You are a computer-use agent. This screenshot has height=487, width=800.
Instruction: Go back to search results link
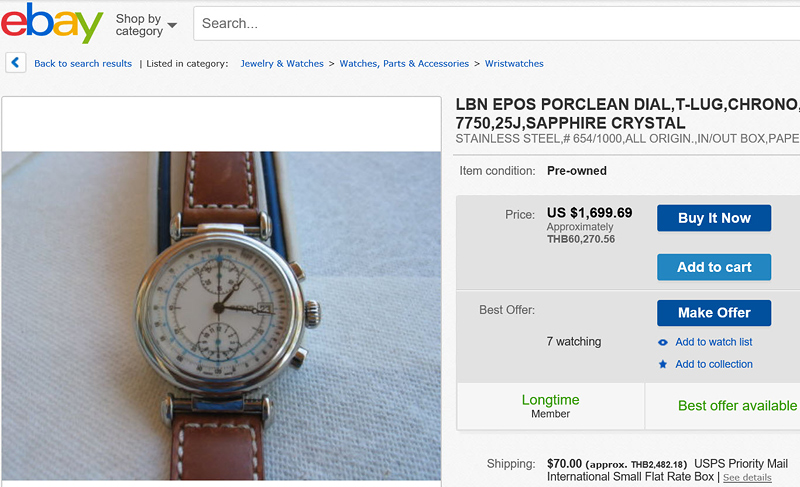click(x=83, y=64)
